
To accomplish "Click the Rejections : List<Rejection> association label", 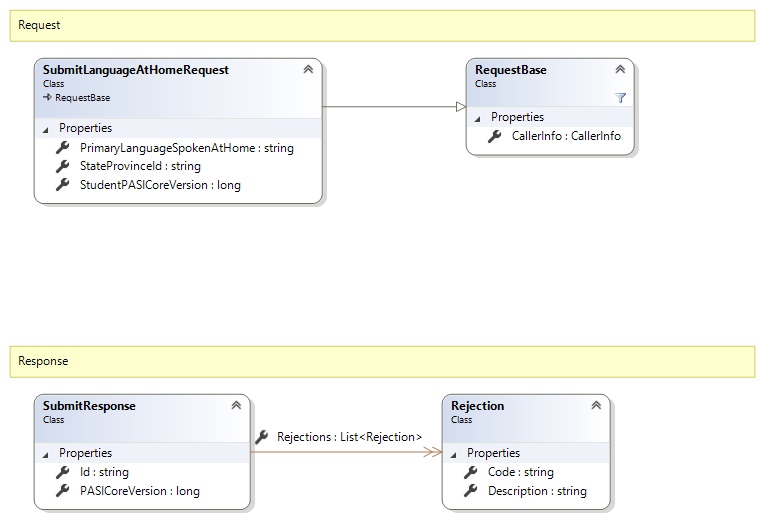I will coord(349,437).
